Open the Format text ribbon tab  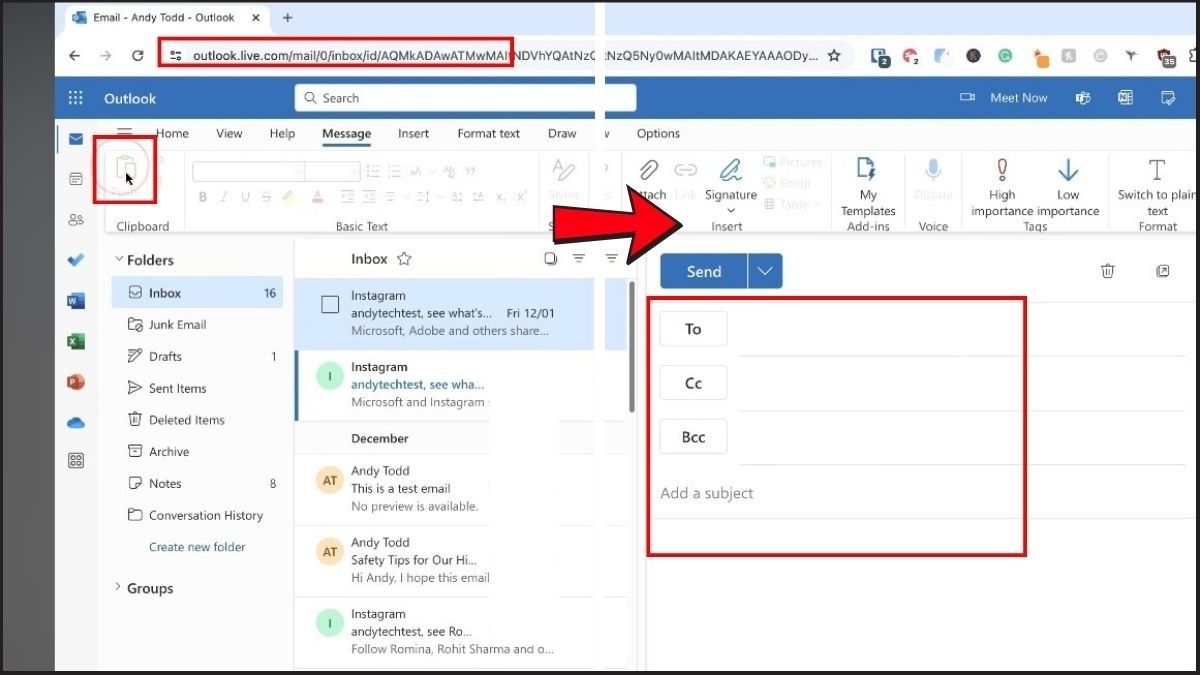coord(489,133)
